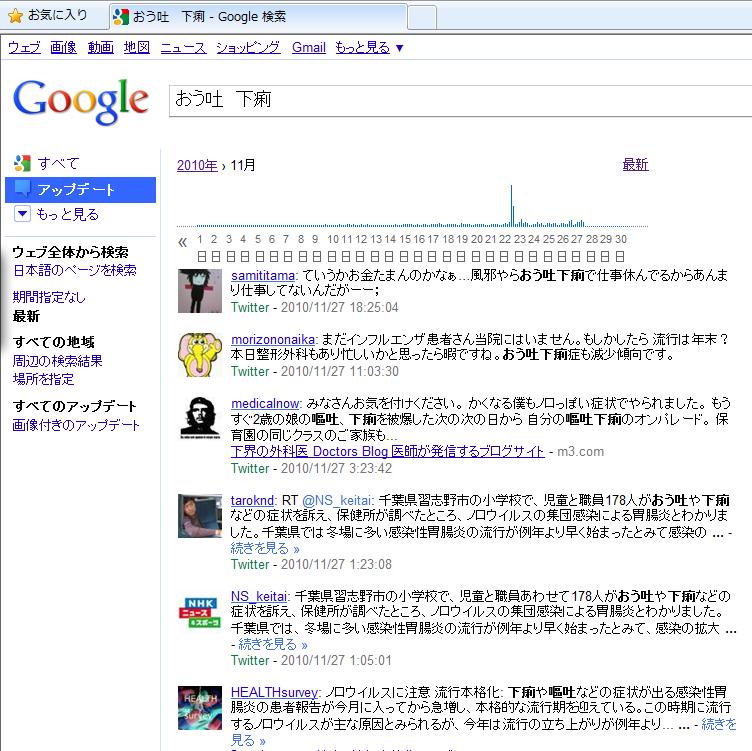
Task: Open @NS_keitai mention link
Action: (x=337, y=500)
